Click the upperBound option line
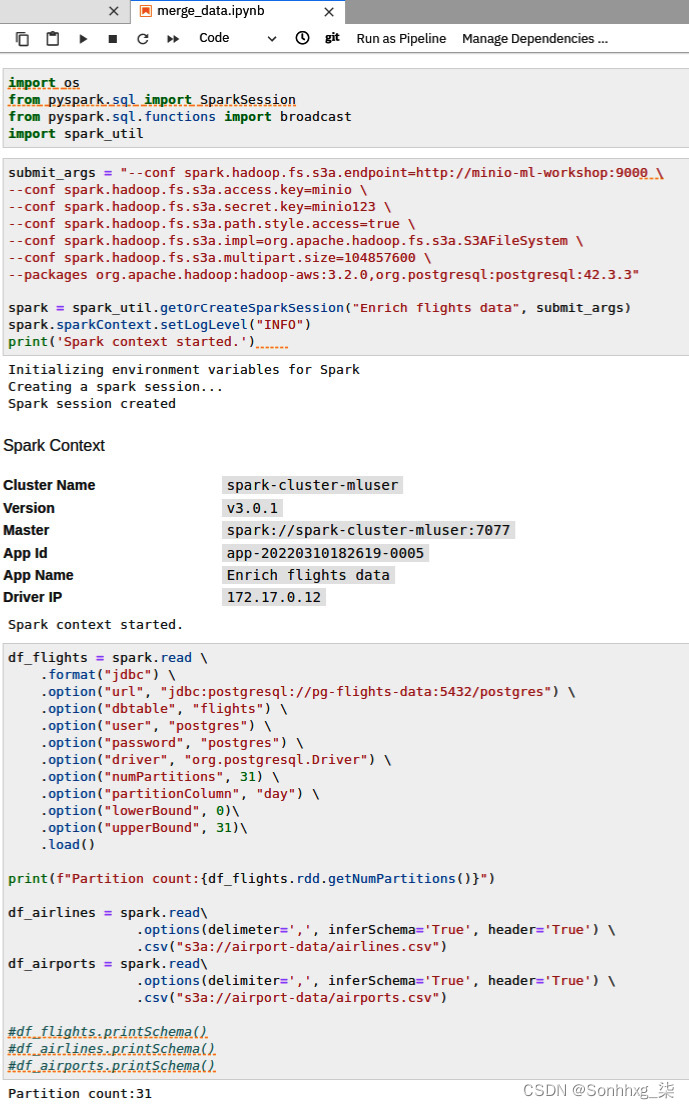This screenshot has height=1109, width=689. coord(144,828)
